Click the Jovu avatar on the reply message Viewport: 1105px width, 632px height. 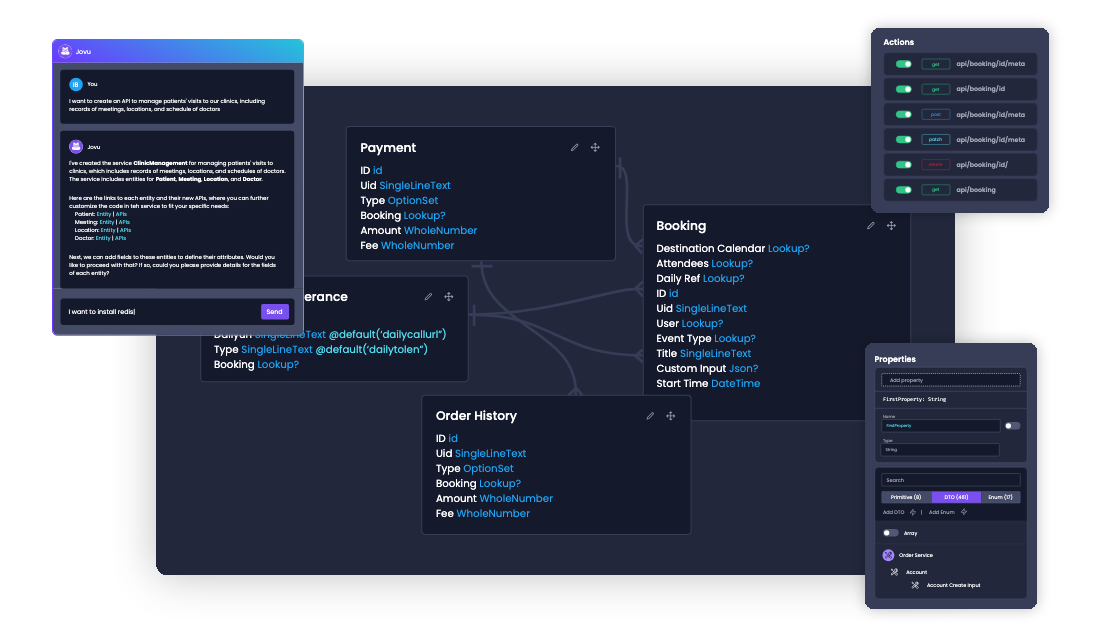[75, 147]
